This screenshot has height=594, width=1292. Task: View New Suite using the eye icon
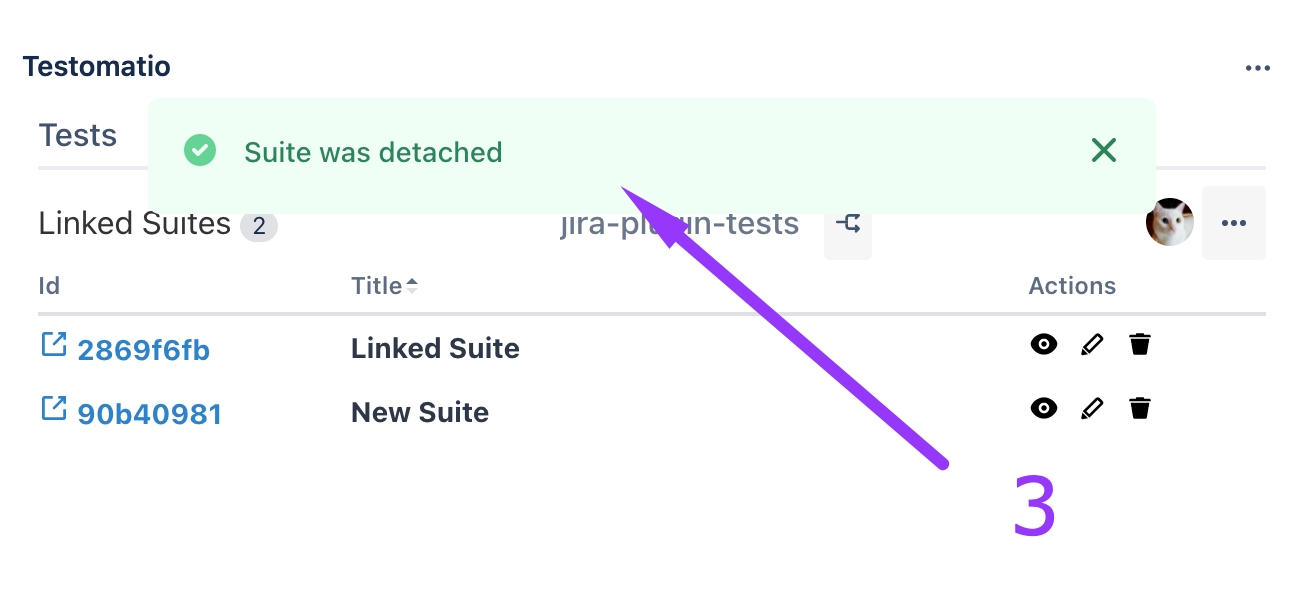1043,408
